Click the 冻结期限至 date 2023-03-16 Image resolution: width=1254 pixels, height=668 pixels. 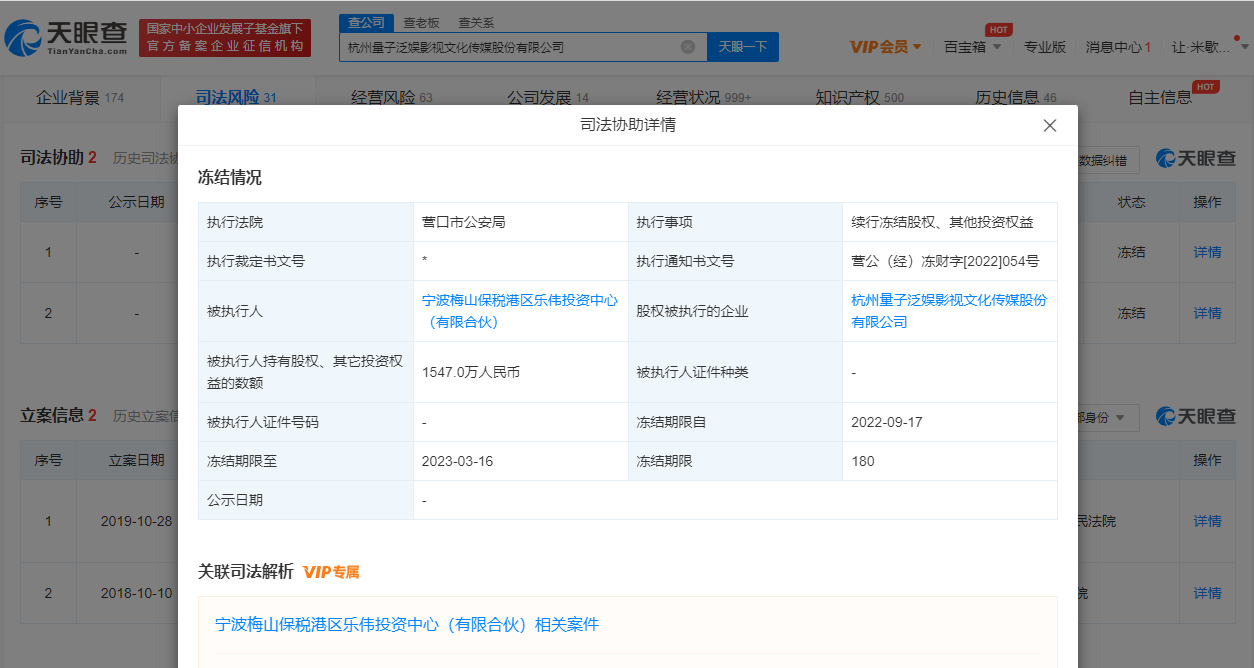[x=458, y=461]
